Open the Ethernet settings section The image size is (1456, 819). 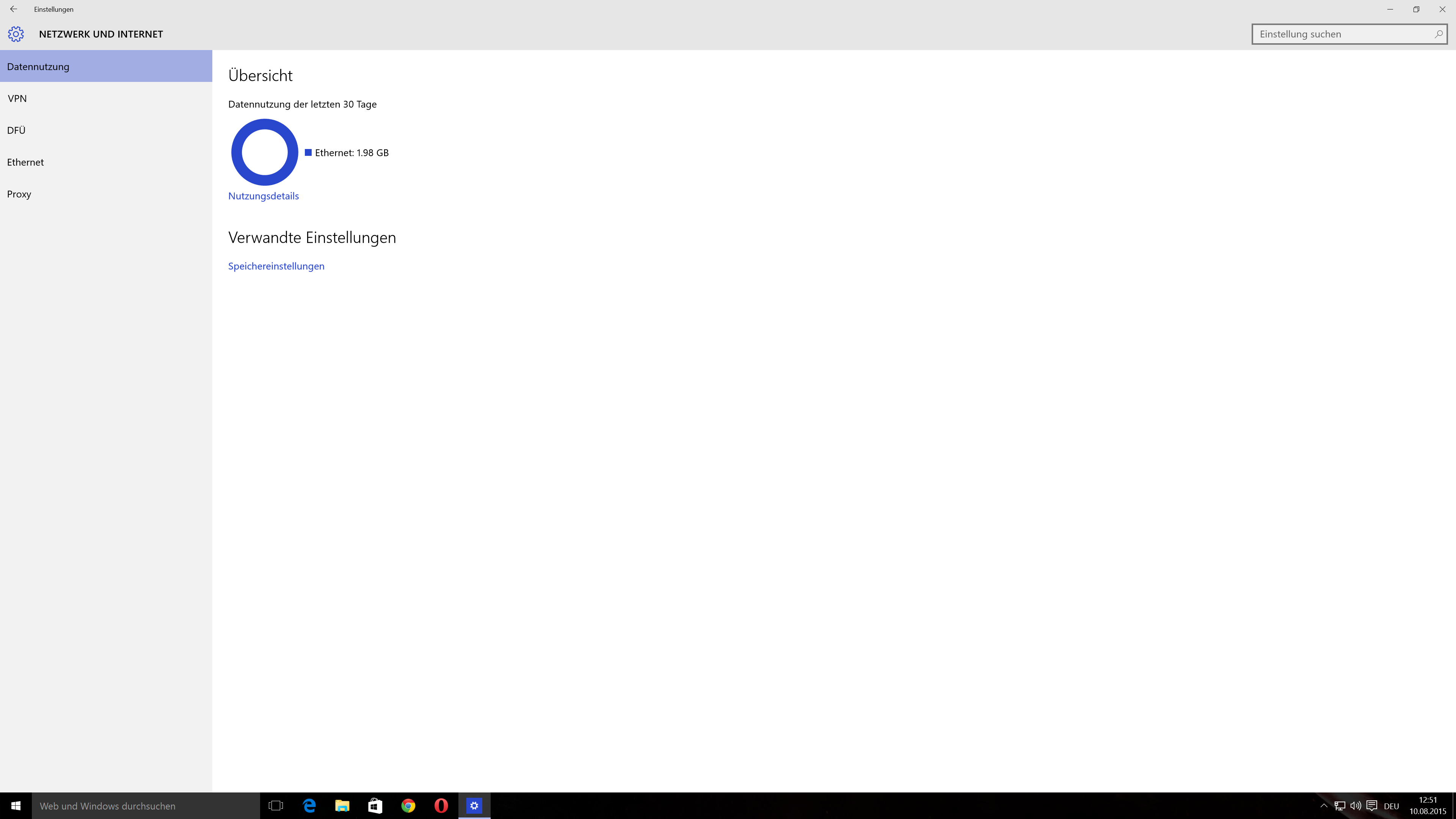pos(25,162)
